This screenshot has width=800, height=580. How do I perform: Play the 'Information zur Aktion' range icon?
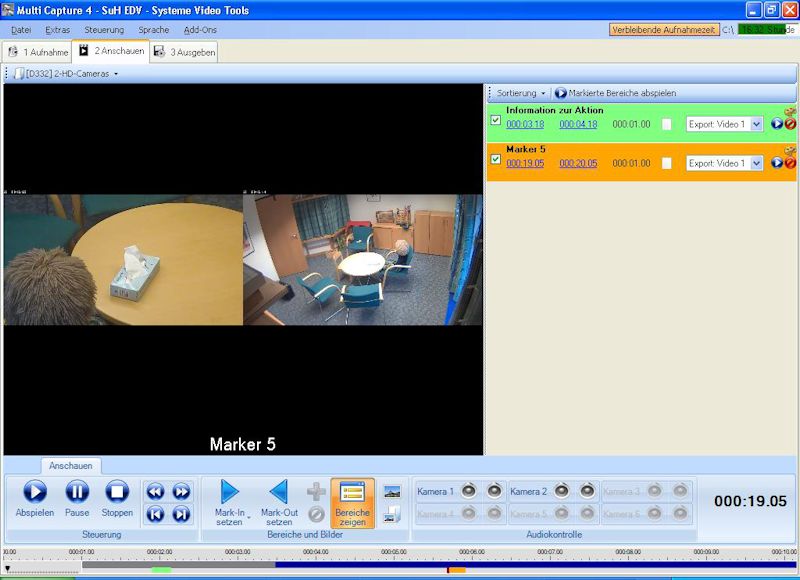tap(777, 124)
